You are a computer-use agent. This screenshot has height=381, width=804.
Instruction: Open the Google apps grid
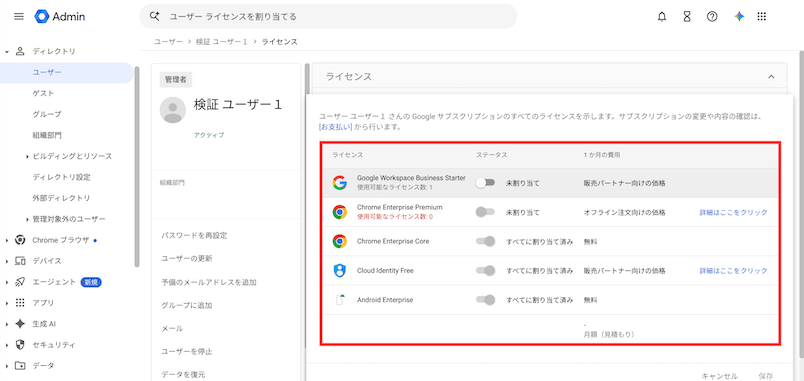(761, 16)
